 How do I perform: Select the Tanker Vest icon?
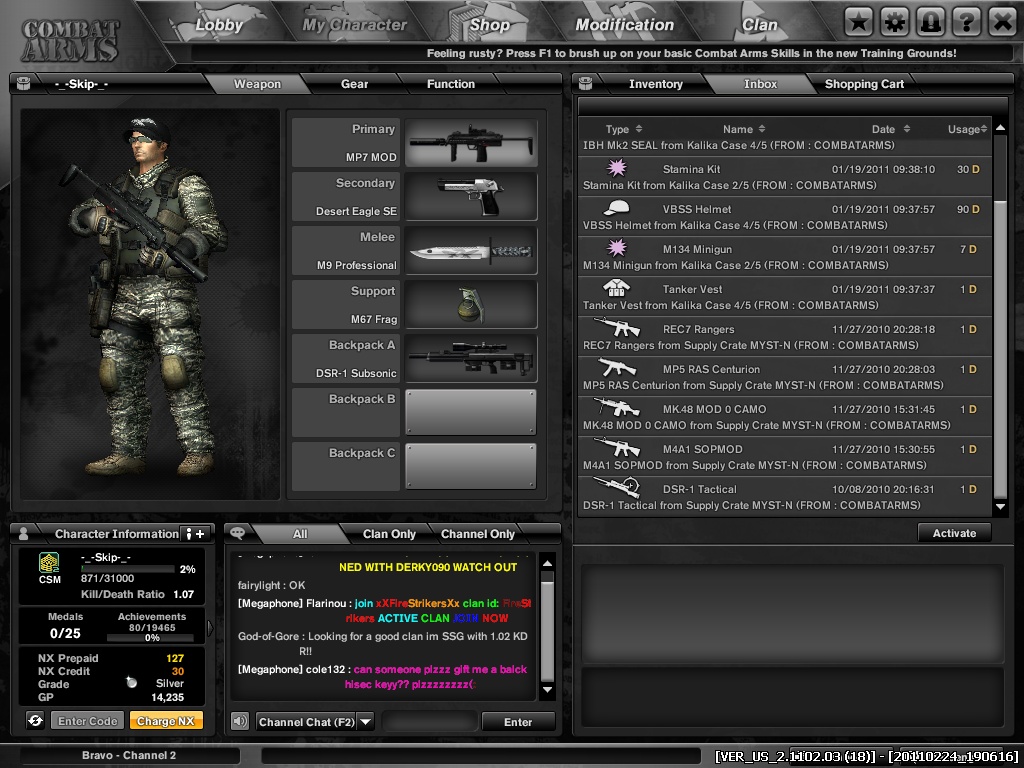[616, 287]
